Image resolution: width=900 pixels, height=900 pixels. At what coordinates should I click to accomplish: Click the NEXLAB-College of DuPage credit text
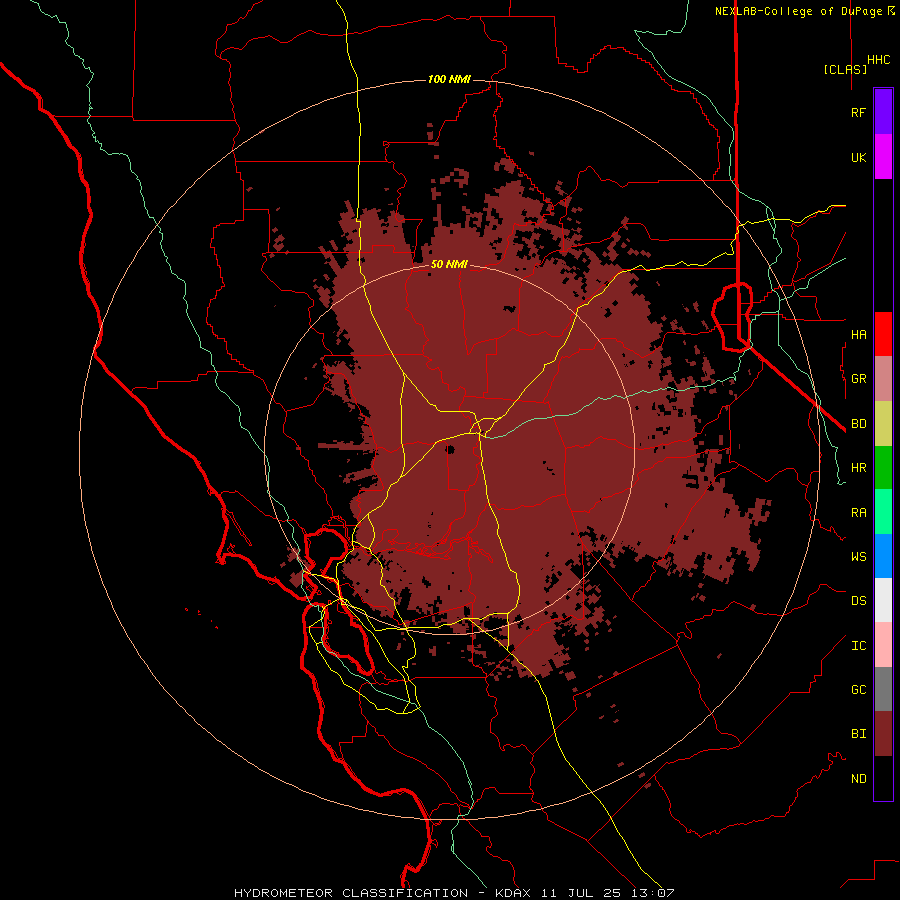(x=798, y=11)
